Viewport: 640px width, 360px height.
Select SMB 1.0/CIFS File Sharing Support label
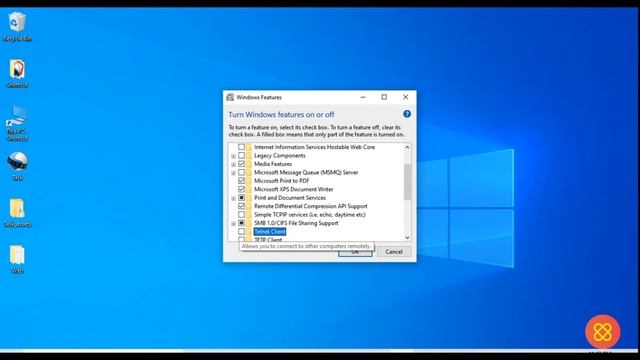coord(296,223)
